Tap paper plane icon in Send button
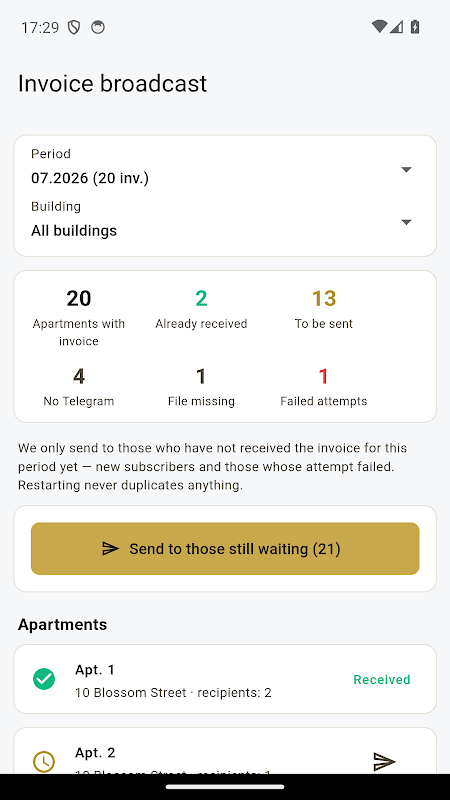450x800 pixels. coord(110,548)
